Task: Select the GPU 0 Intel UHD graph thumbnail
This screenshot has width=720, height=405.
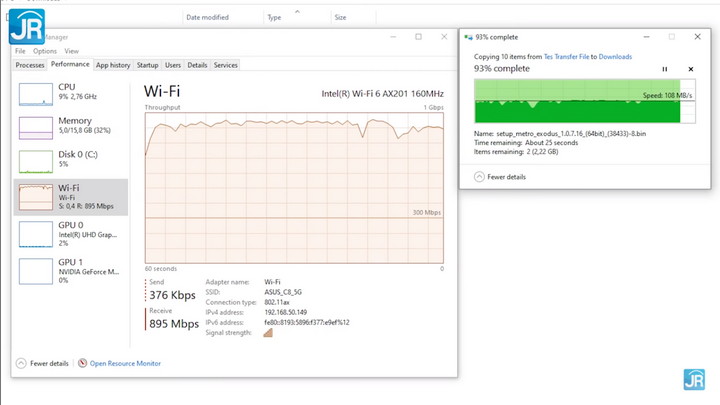Action: pos(36,234)
